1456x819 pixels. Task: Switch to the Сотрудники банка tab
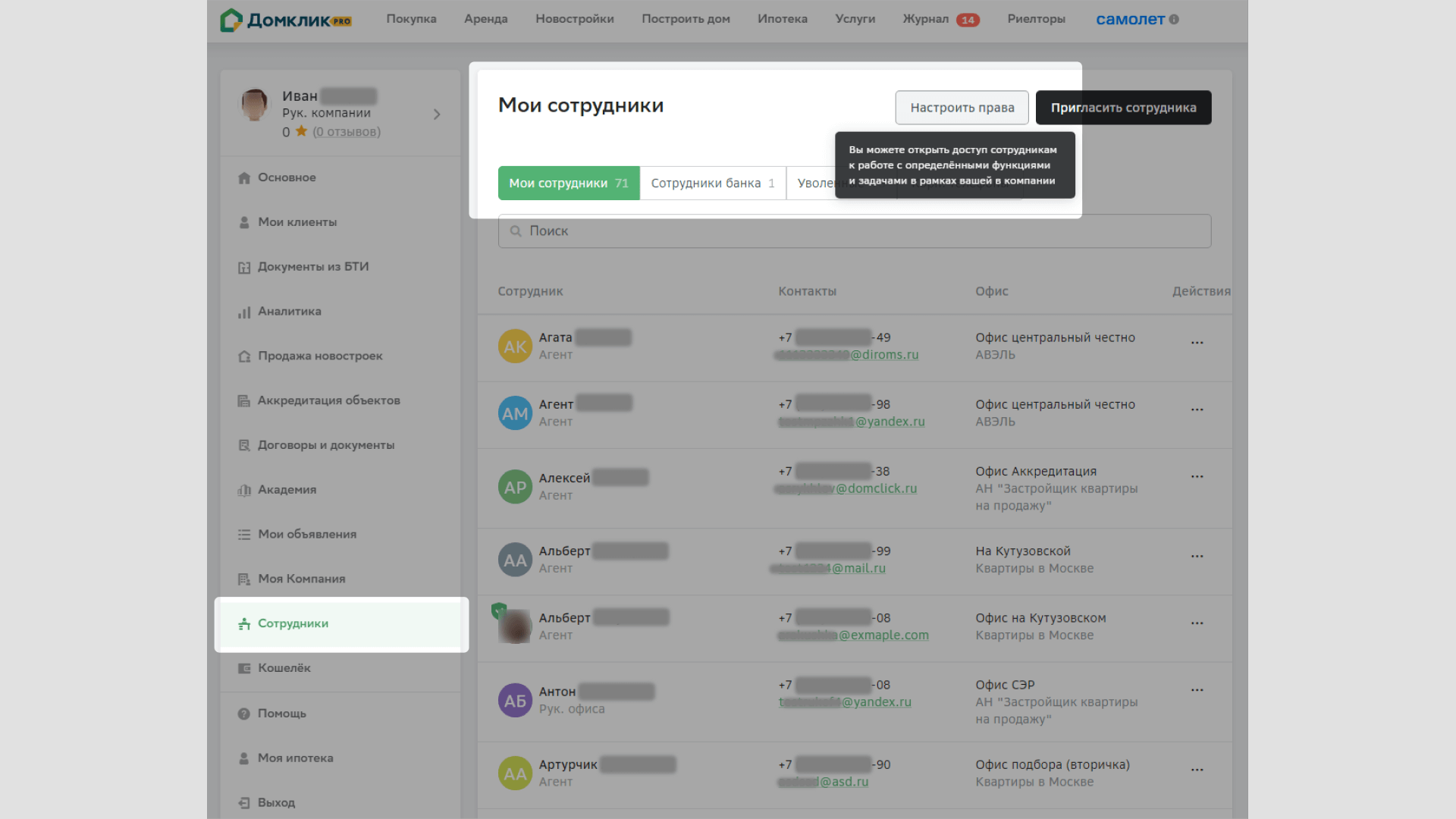[713, 183]
